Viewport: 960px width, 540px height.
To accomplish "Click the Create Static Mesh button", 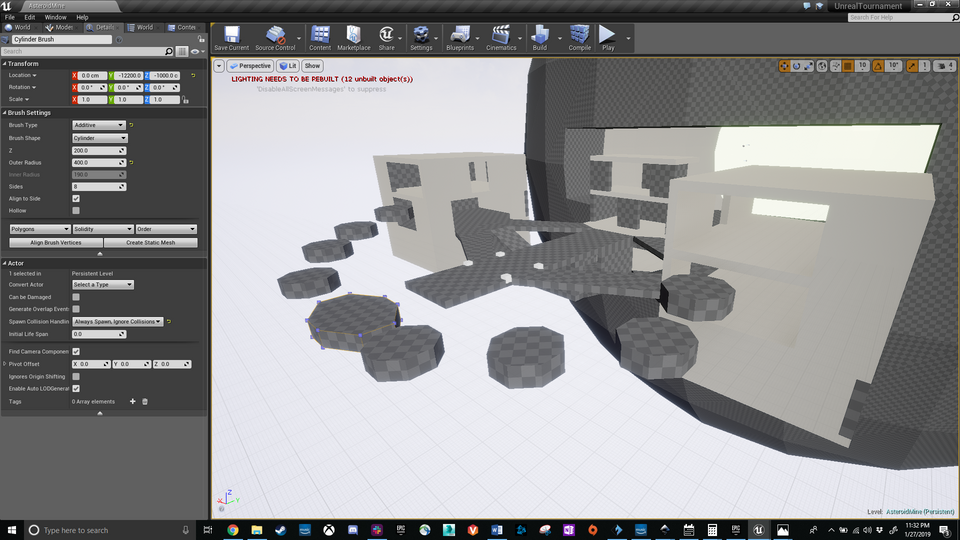I will [x=151, y=242].
